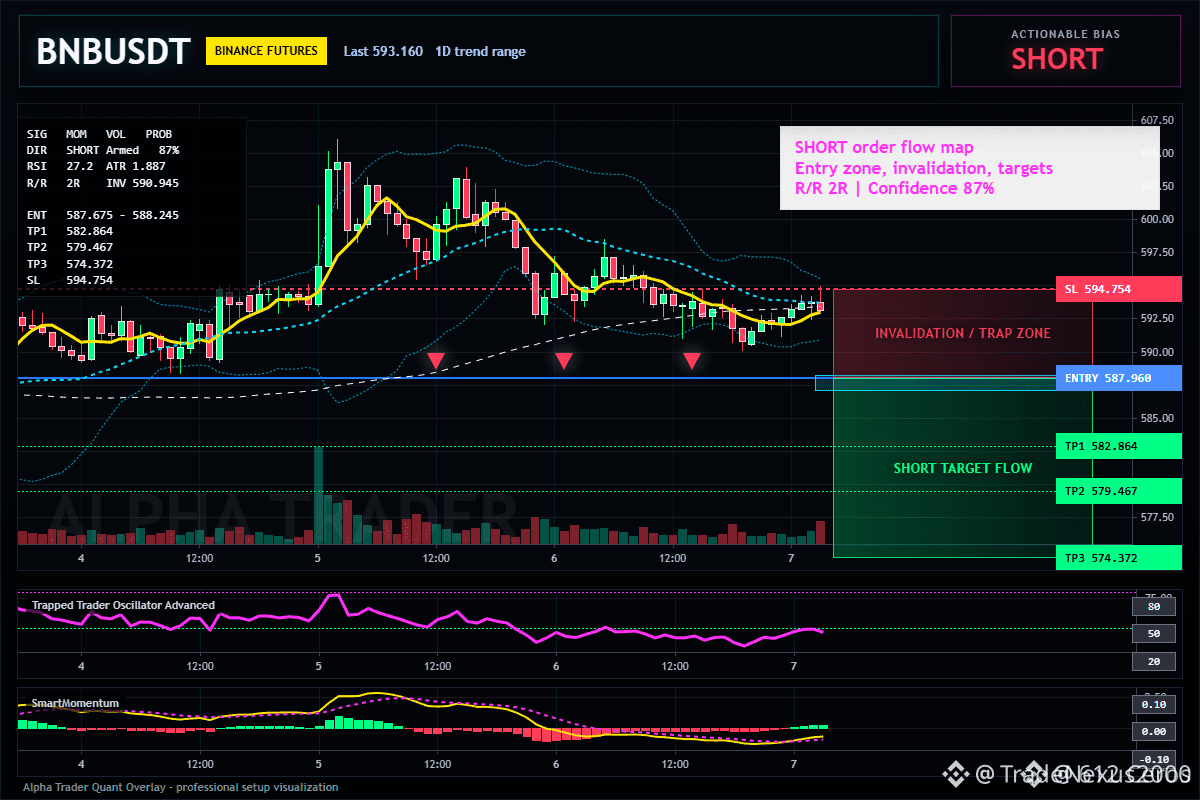Click the 590.00 price axis label

1157,352
